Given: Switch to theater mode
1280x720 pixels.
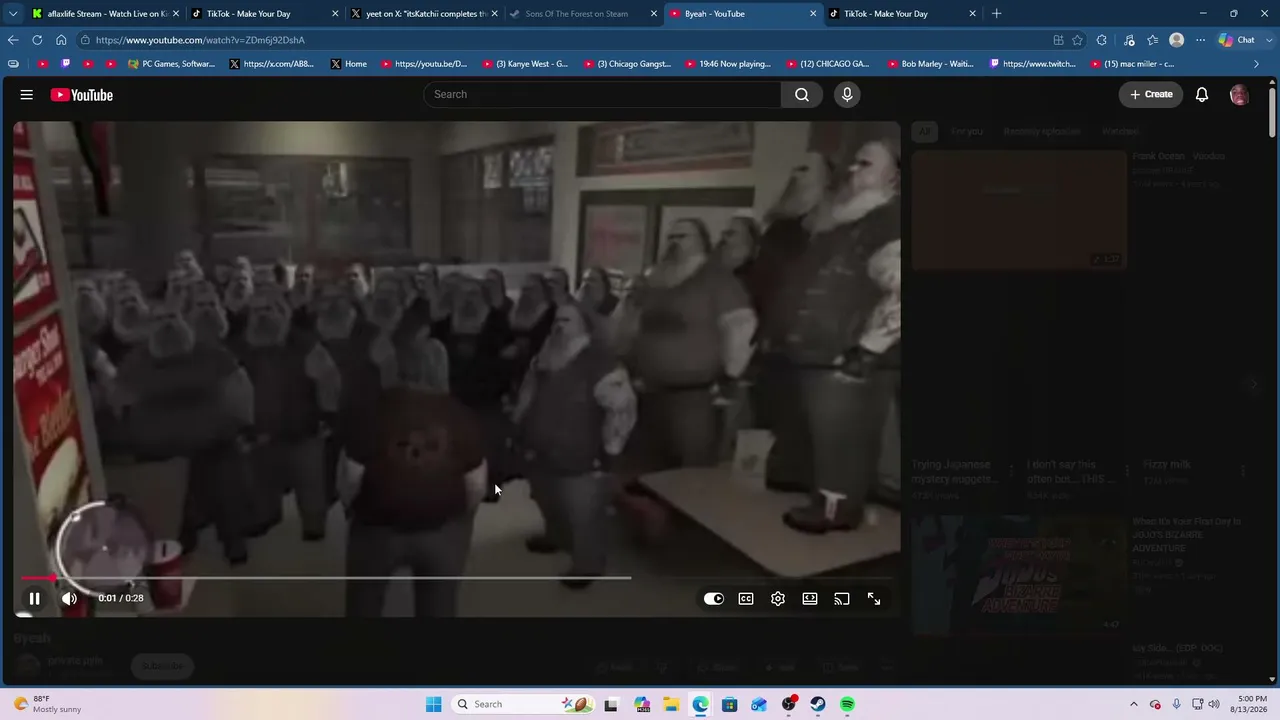Looking at the screenshot, I should tap(810, 598).
